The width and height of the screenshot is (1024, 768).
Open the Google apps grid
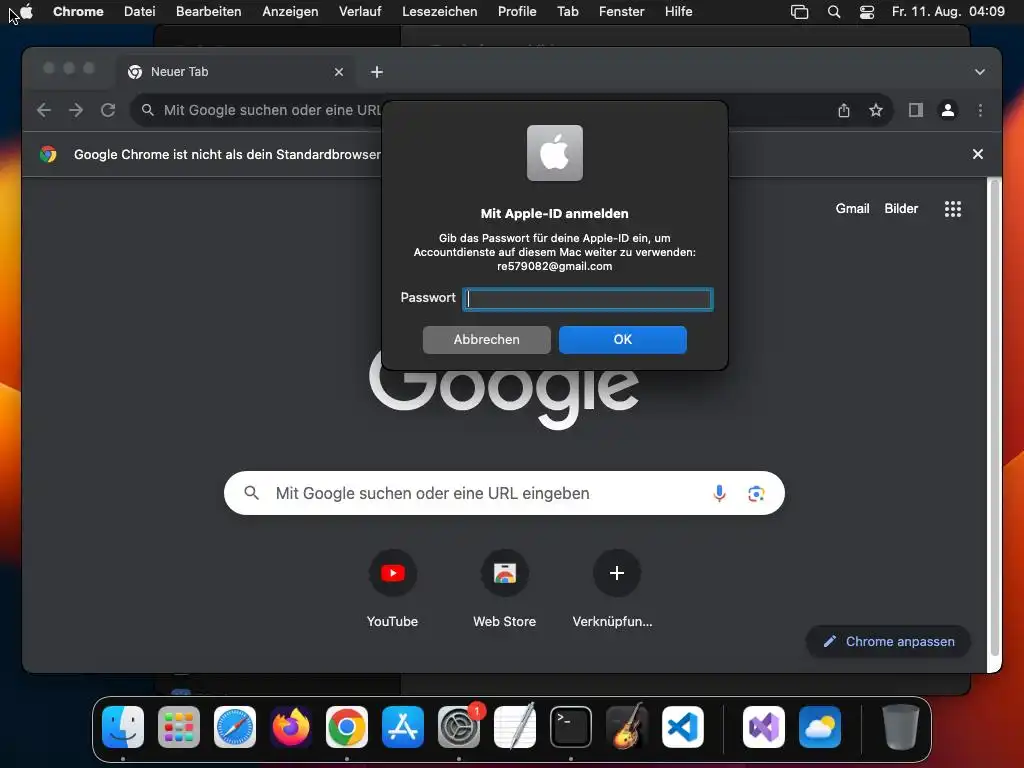tap(953, 209)
